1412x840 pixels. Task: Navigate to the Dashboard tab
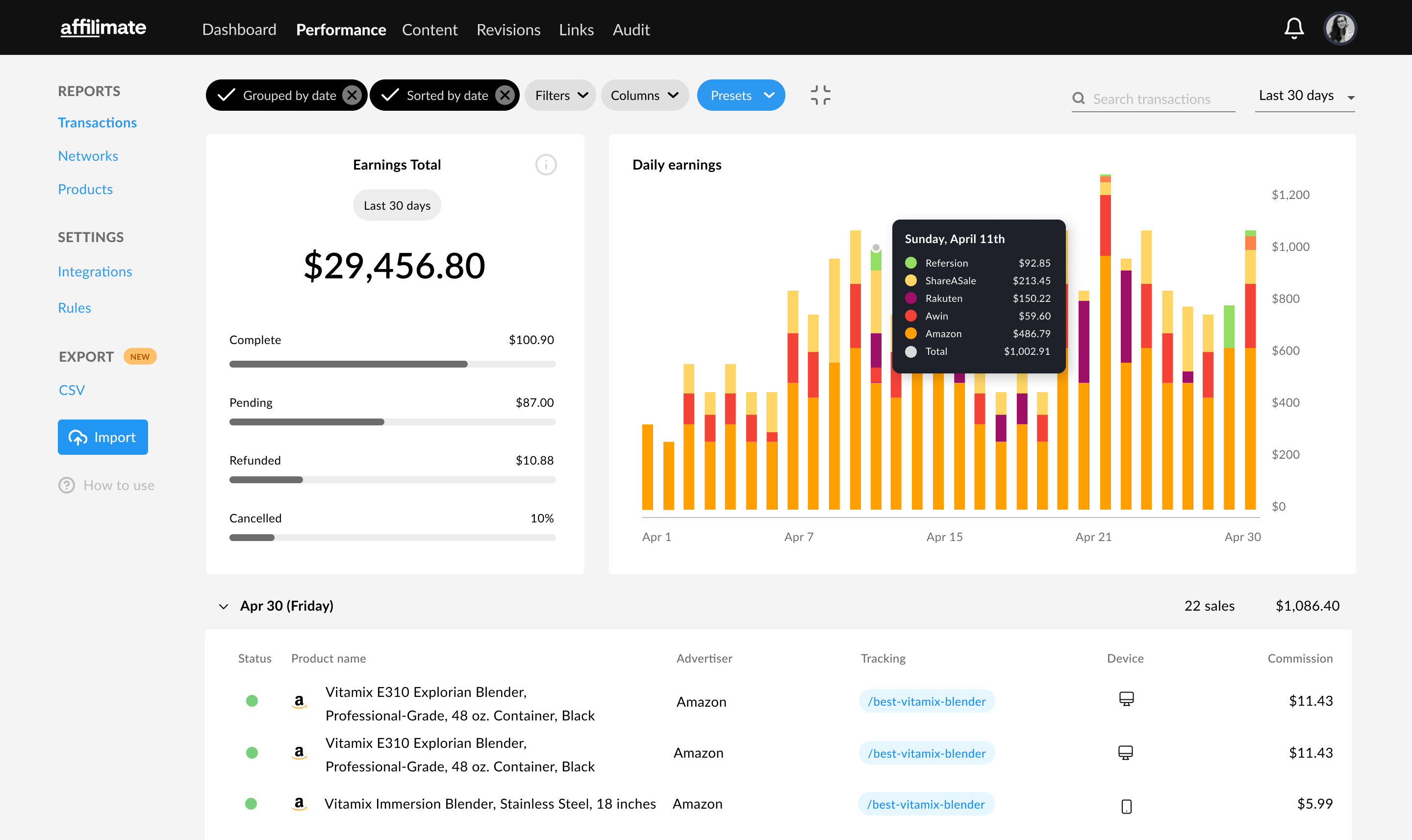pos(239,28)
